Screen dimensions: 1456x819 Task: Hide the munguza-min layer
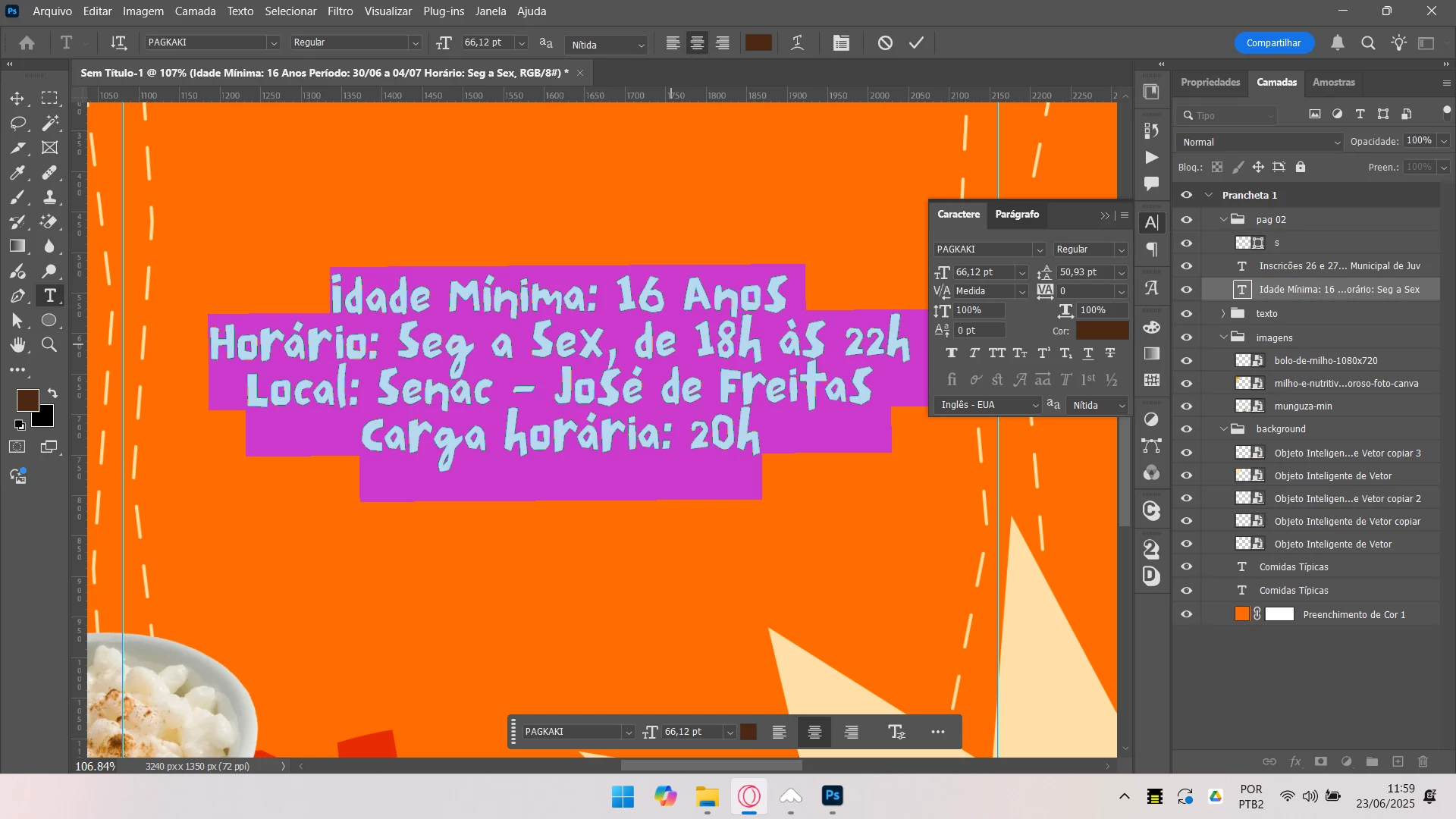[1187, 406]
